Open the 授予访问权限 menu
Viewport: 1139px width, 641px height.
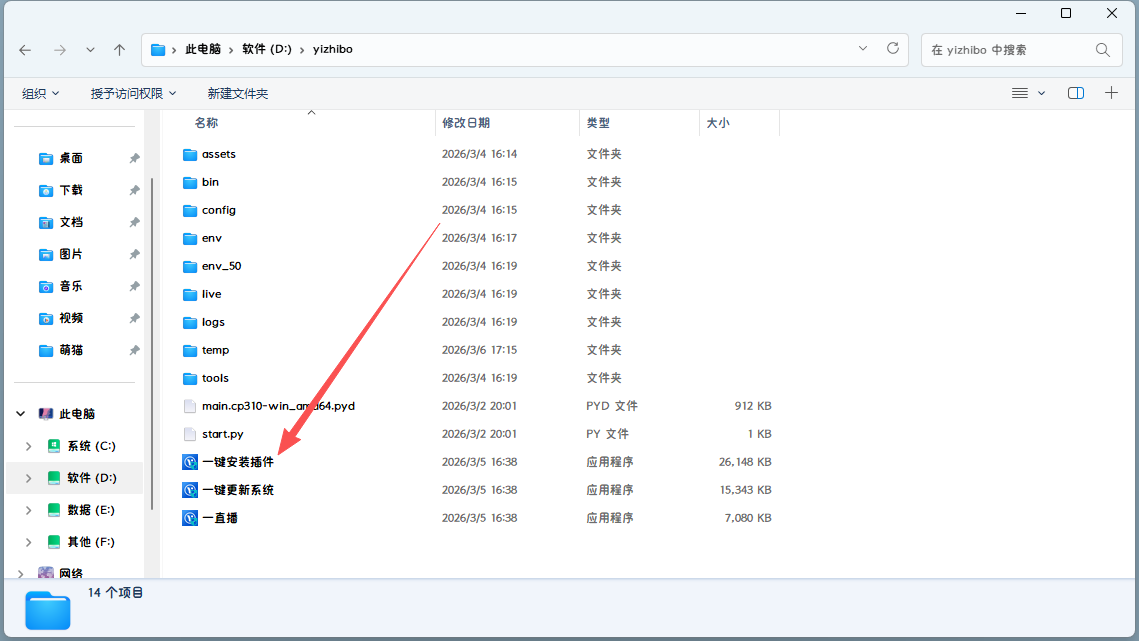pyautogui.click(x=133, y=93)
